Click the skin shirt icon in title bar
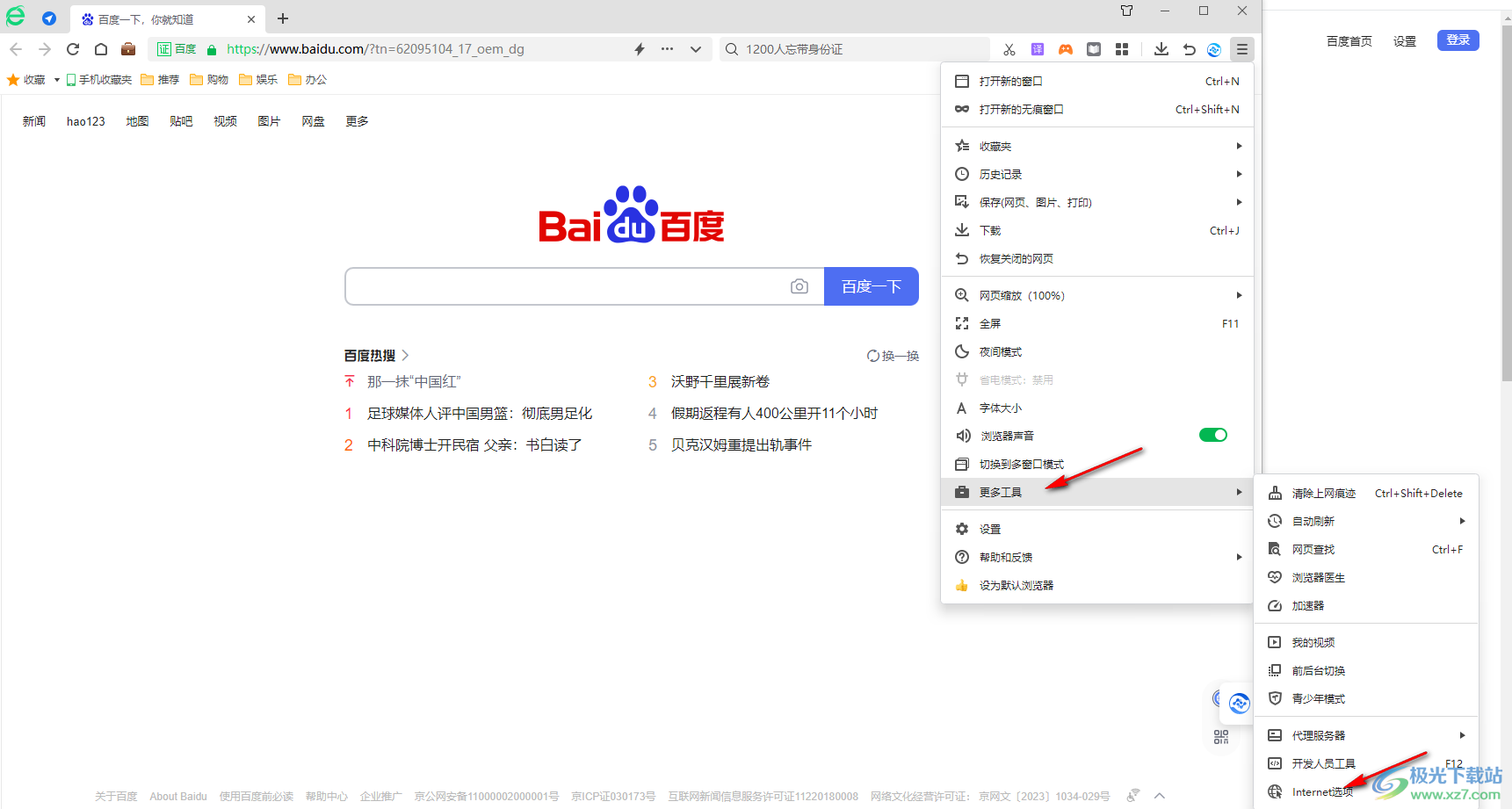The image size is (1512, 809). tap(1126, 11)
